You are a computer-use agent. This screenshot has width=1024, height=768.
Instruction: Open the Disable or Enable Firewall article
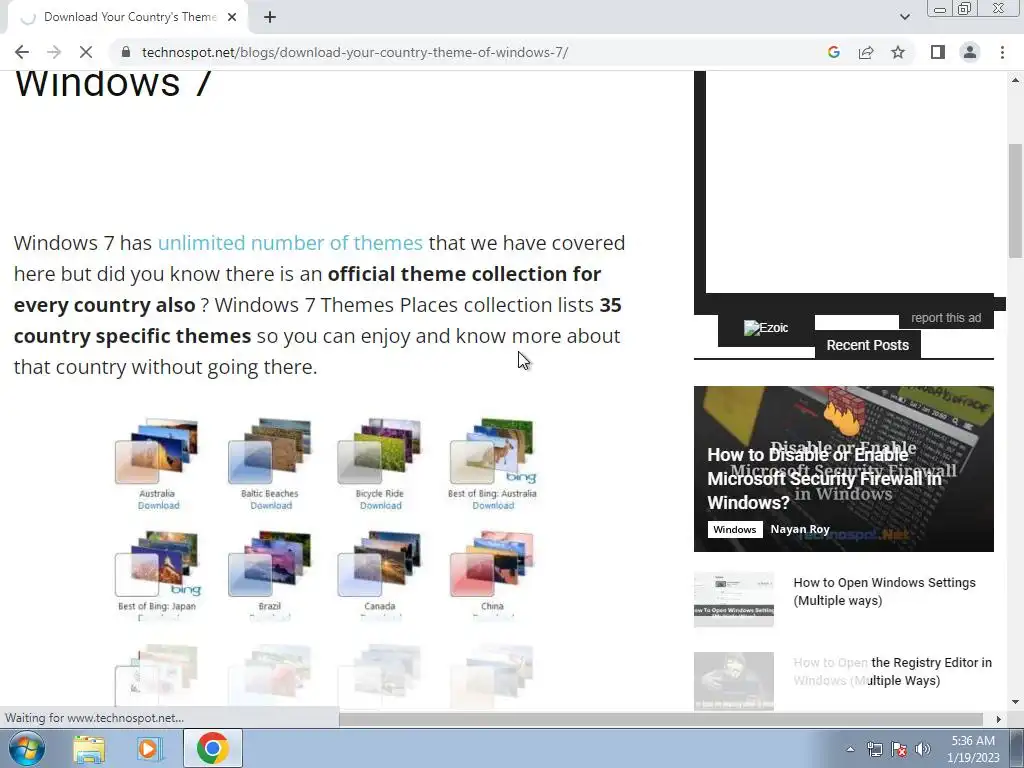click(x=824, y=478)
